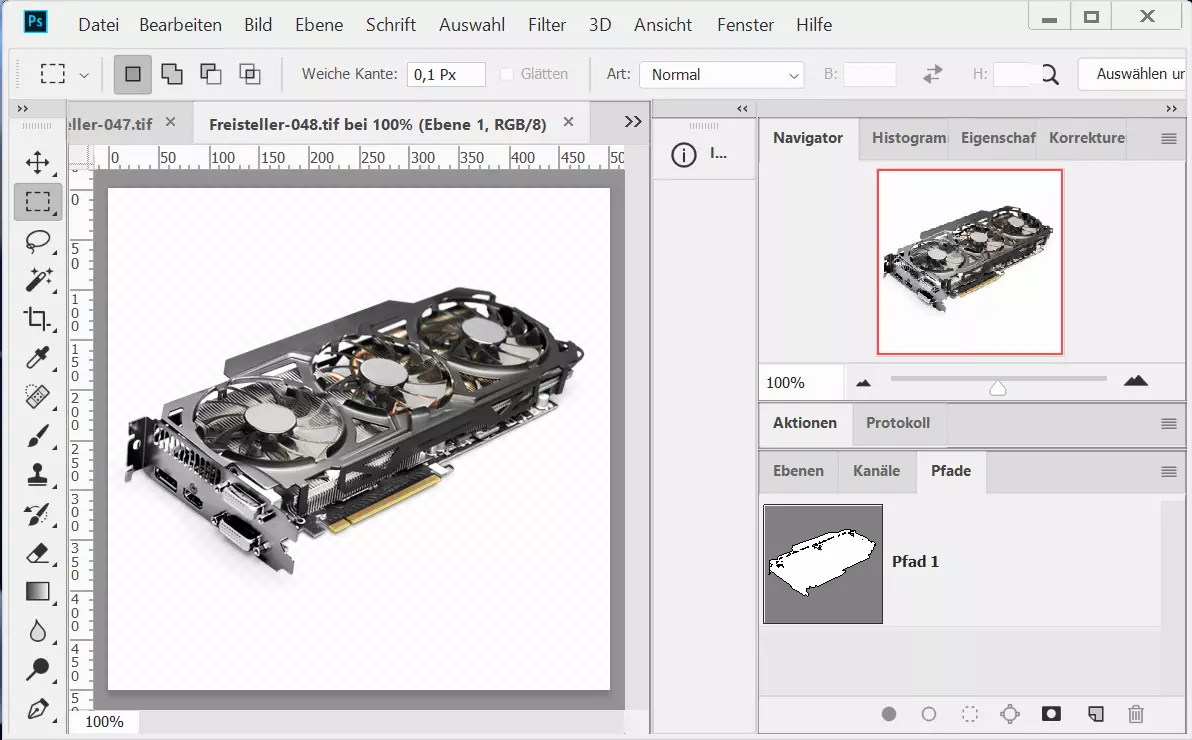Select the Pen tool
Viewport: 1192px width, 740px height.
38,709
